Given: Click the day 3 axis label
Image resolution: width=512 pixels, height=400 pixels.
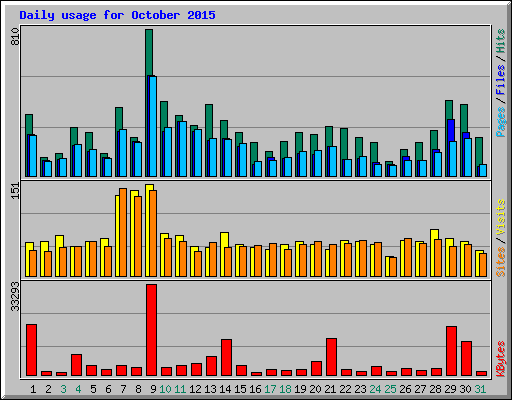Looking at the screenshot, I should (x=63, y=389).
